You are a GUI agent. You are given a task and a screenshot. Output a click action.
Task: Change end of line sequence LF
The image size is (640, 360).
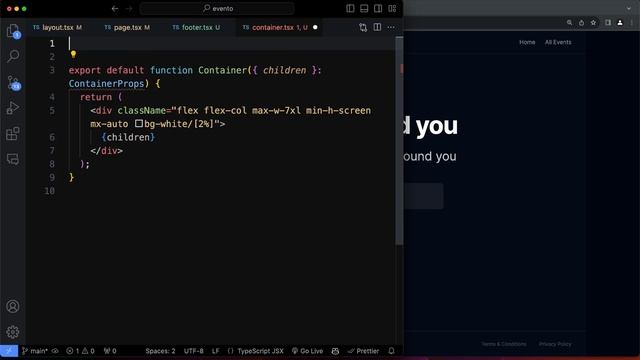(216, 351)
